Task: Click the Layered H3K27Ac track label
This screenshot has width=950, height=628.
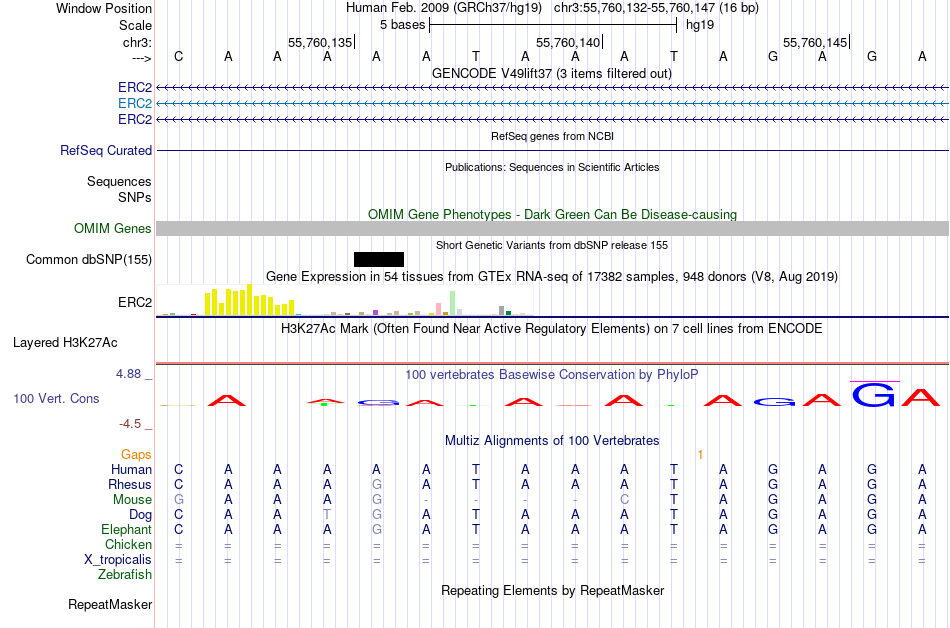Action: coord(65,342)
